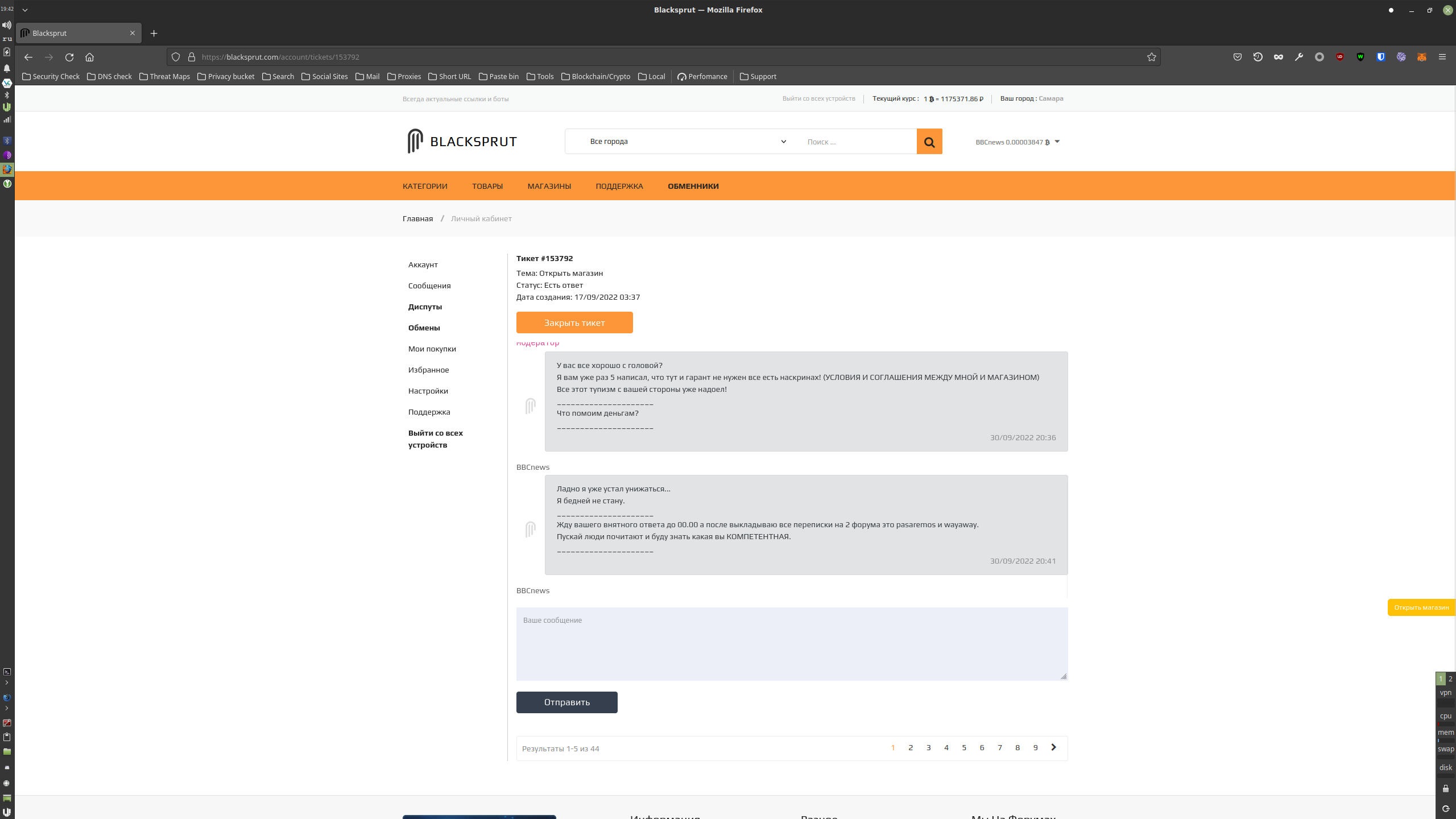Click the orange search magnifier button
The image size is (1456, 819).
click(x=929, y=142)
